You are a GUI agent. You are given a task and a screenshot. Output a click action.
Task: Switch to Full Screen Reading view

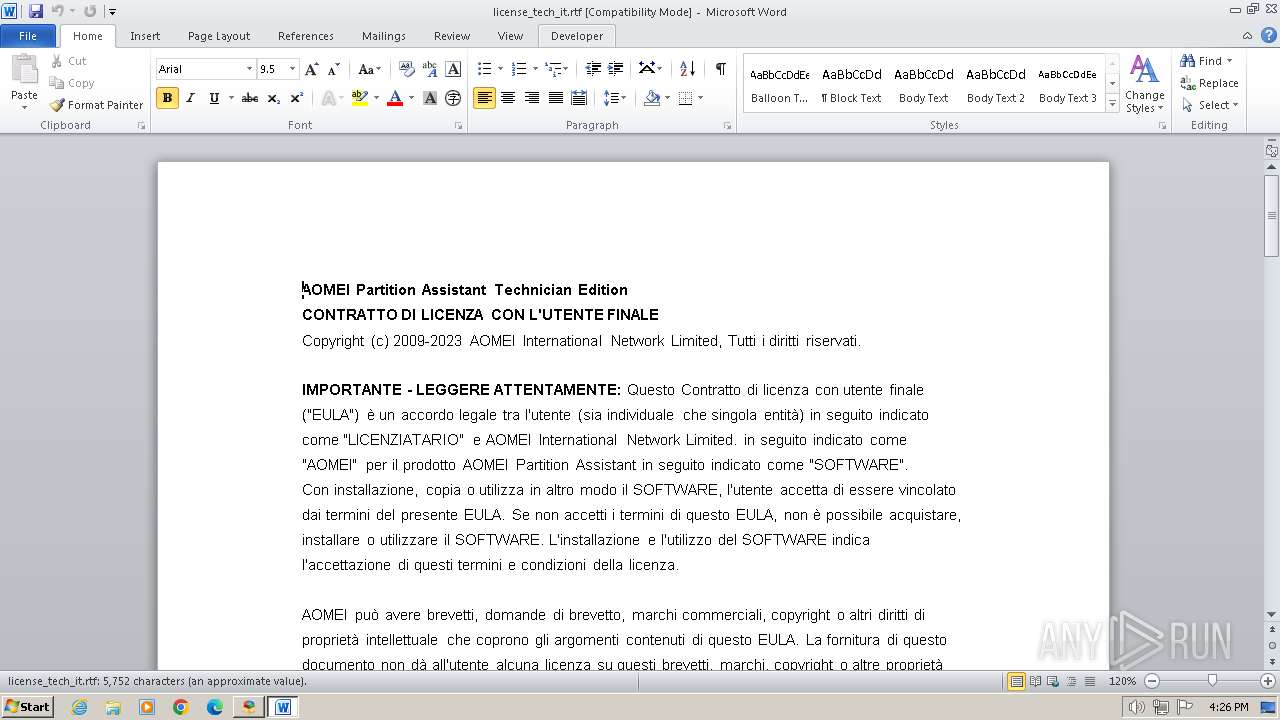point(1035,681)
